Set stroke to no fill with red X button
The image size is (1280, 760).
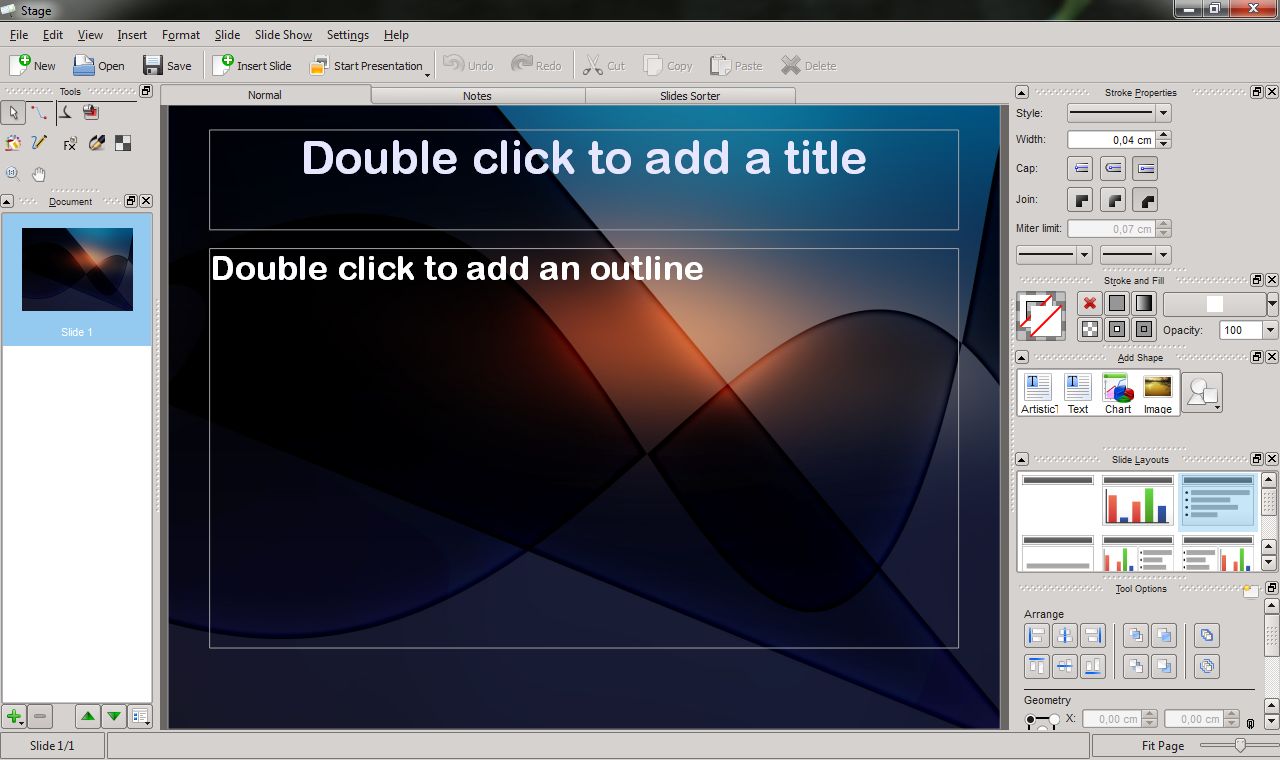(x=1089, y=303)
